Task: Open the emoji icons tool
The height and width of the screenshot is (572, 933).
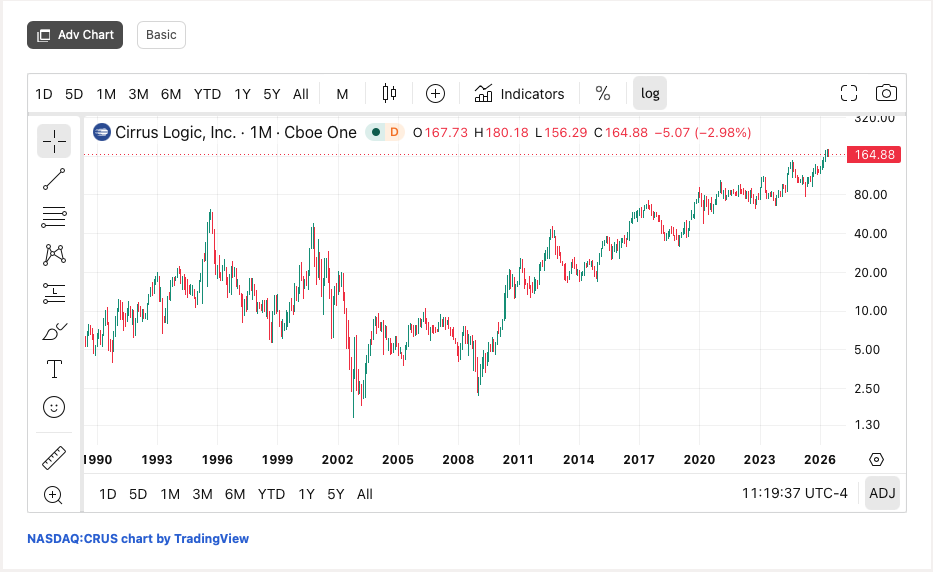Action: tap(54, 407)
